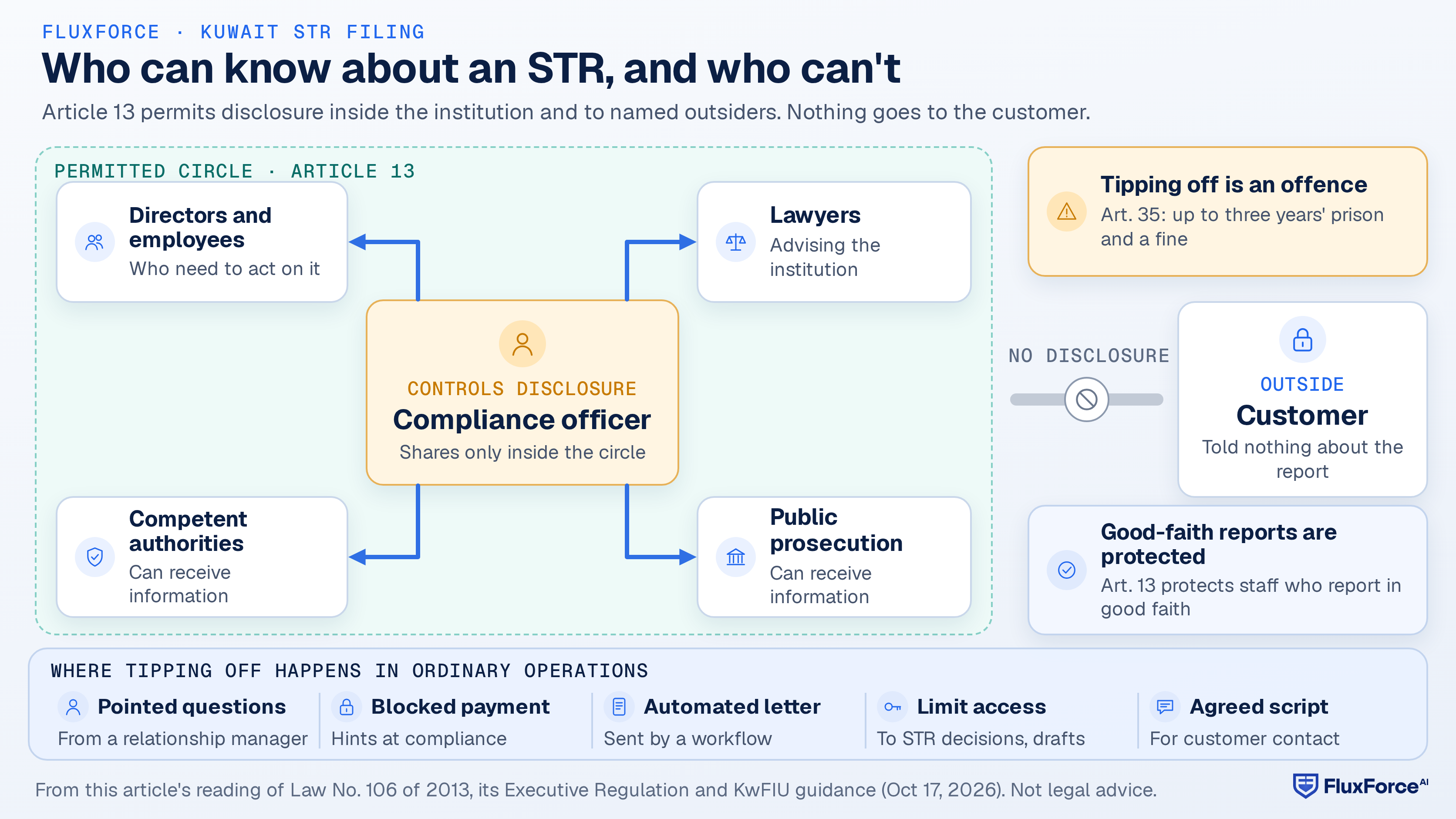Image resolution: width=1456 pixels, height=819 pixels.
Task: Click the Lawyers card heading
Action: click(x=815, y=215)
